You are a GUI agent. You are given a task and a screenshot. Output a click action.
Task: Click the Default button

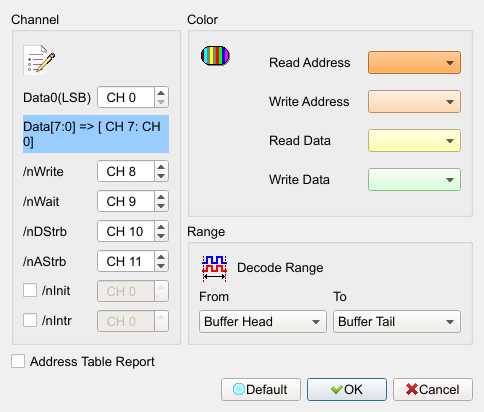261,389
